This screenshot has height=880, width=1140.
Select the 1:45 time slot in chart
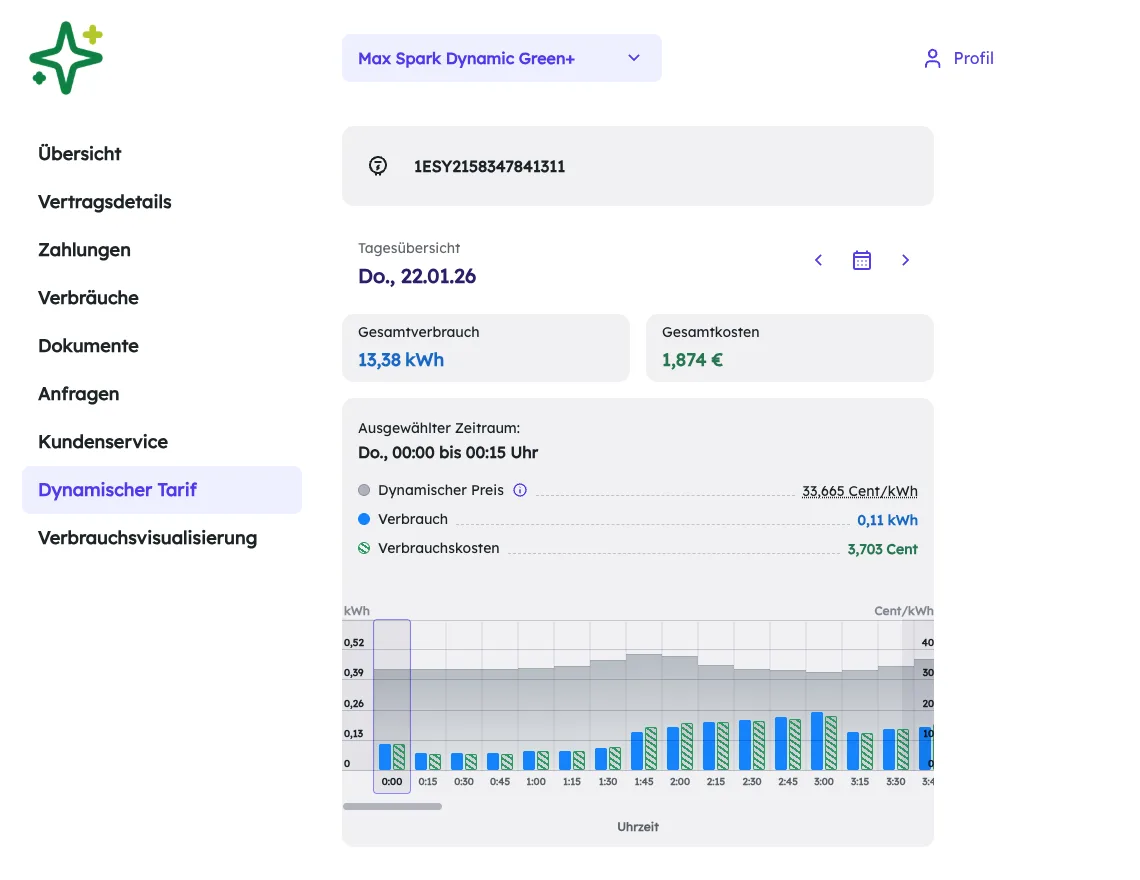point(643,747)
